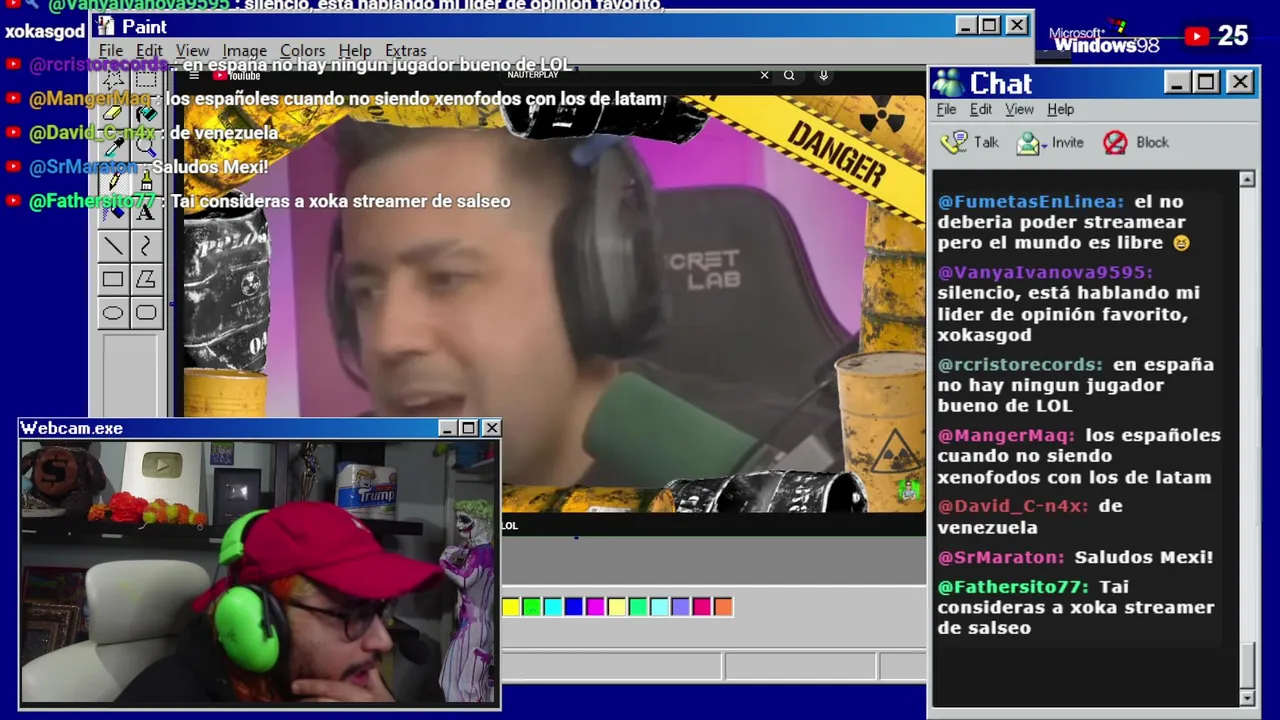Viewport: 1280px width, 720px height.
Task: Open the Chat window File menu
Action: point(946,109)
